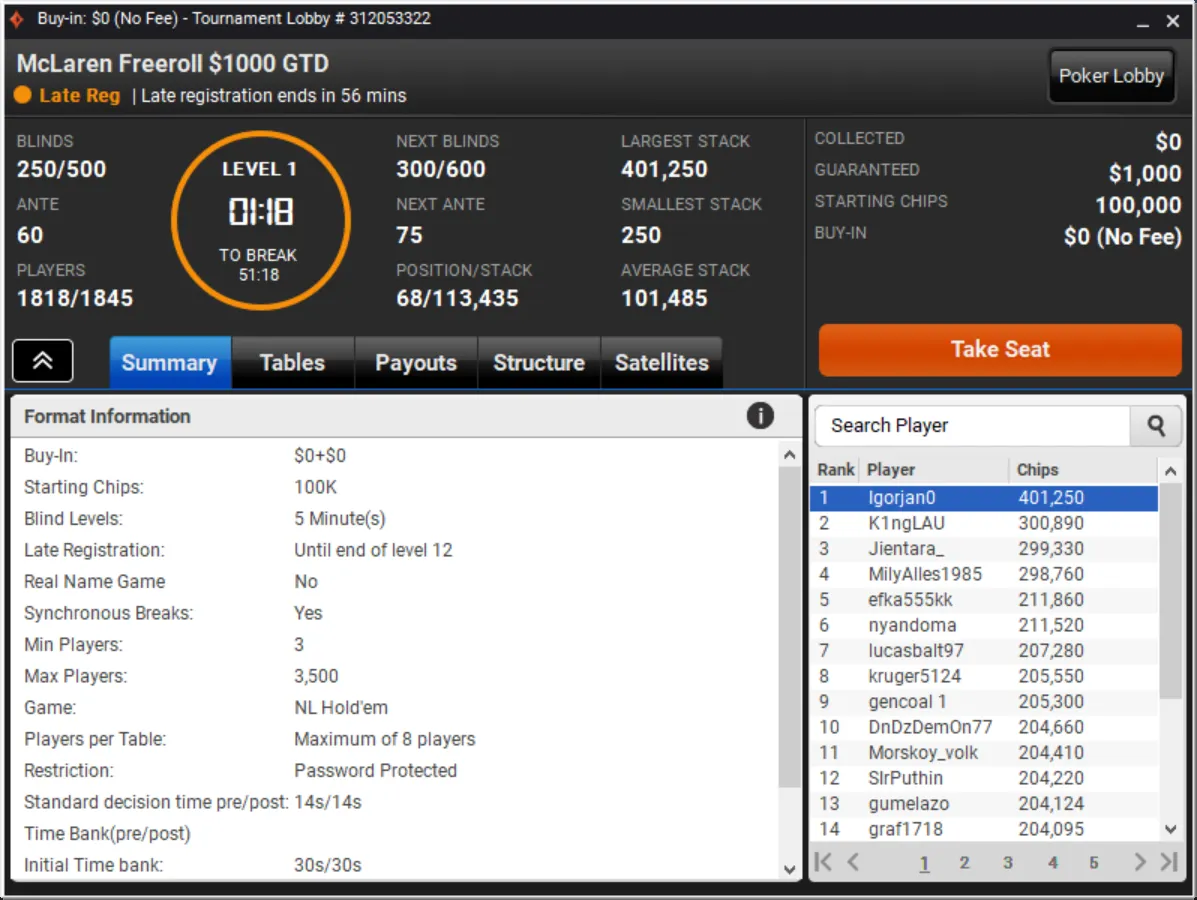Open the Satellites tab

pos(661,362)
